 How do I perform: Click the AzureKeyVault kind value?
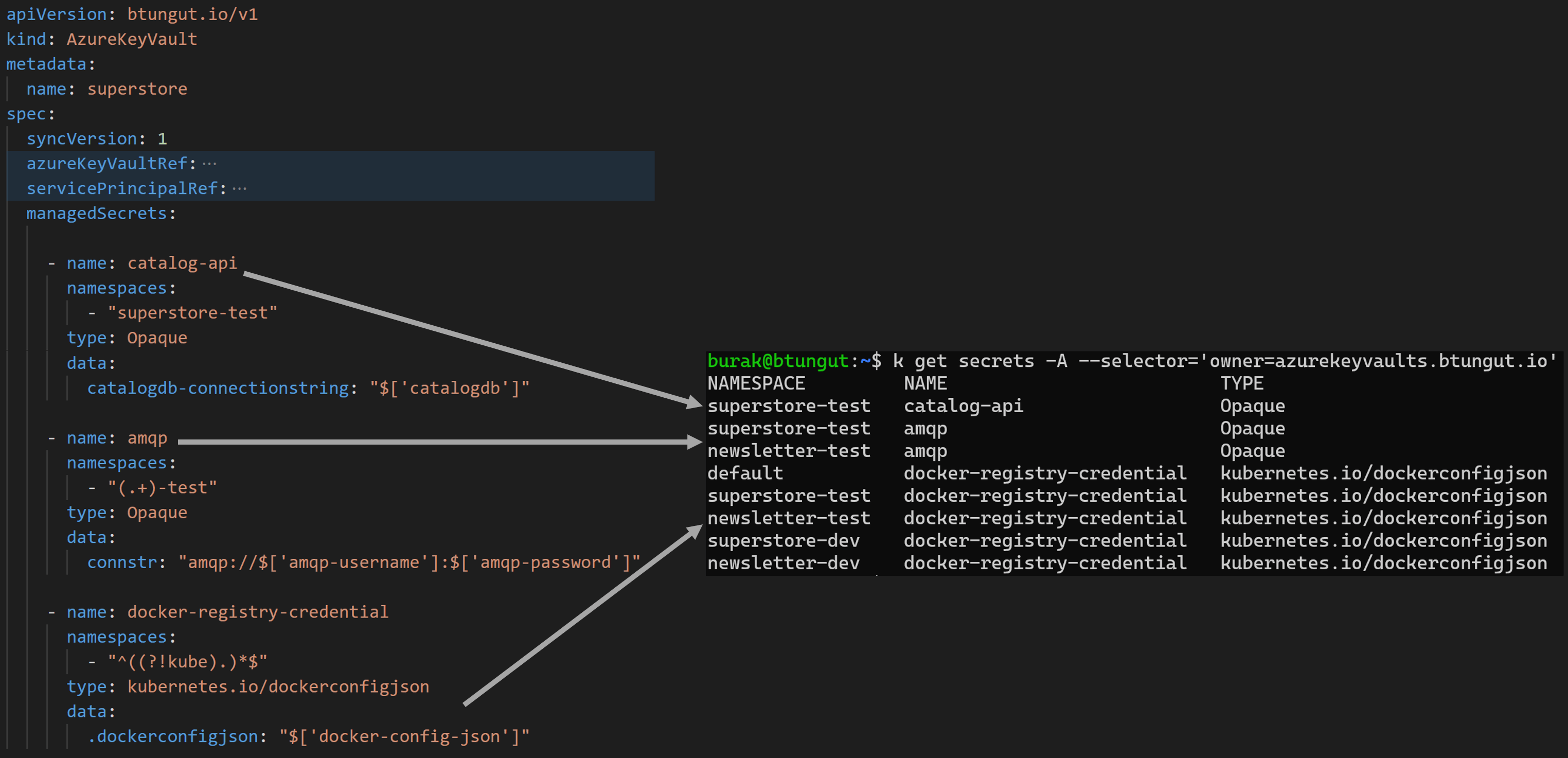point(132,39)
